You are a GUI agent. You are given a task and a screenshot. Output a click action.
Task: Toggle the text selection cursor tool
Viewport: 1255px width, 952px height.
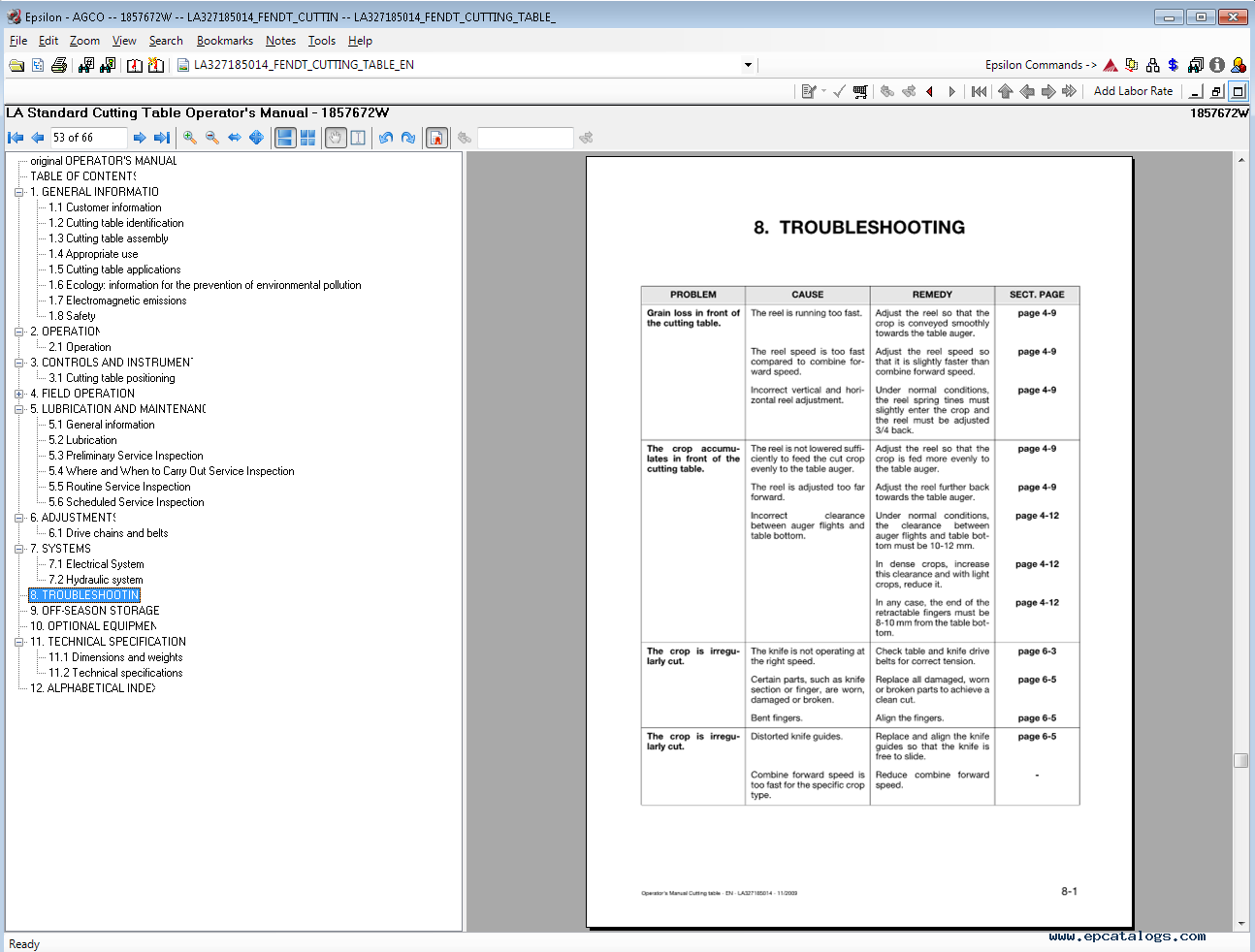point(358,138)
